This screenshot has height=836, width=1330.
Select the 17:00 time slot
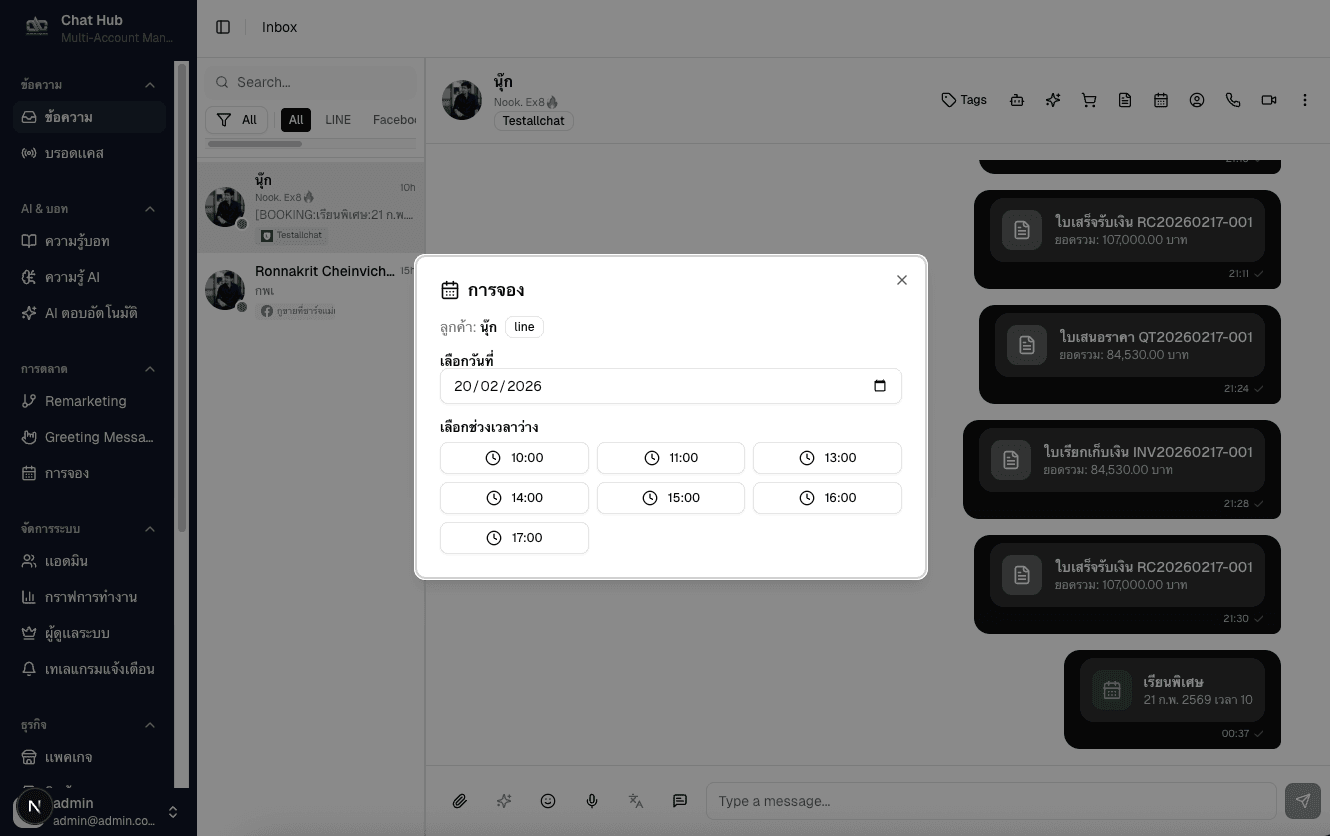[x=514, y=537]
